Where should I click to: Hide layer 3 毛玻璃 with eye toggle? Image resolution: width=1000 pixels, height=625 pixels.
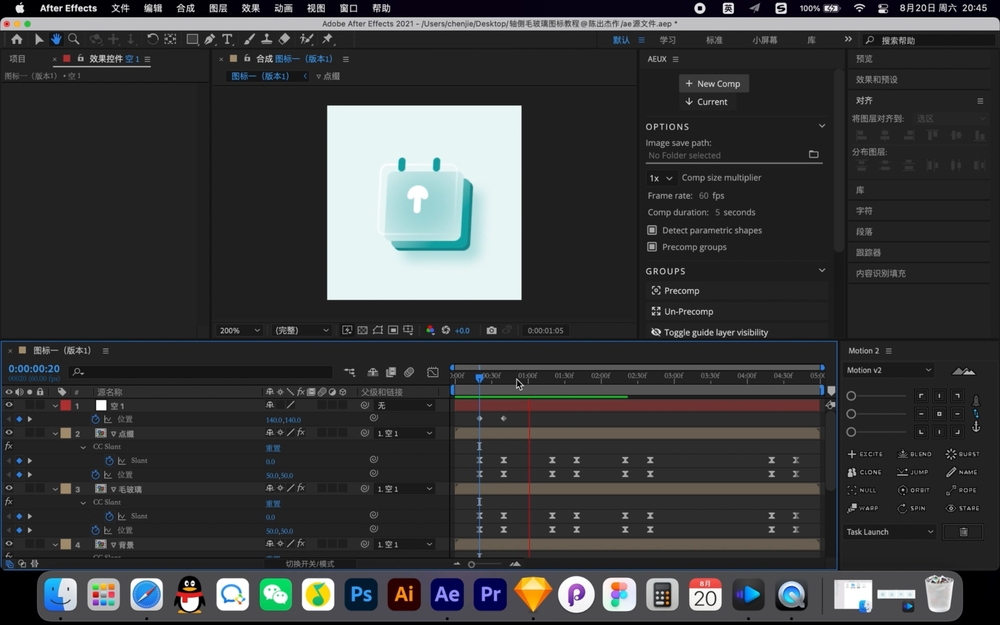point(9,489)
